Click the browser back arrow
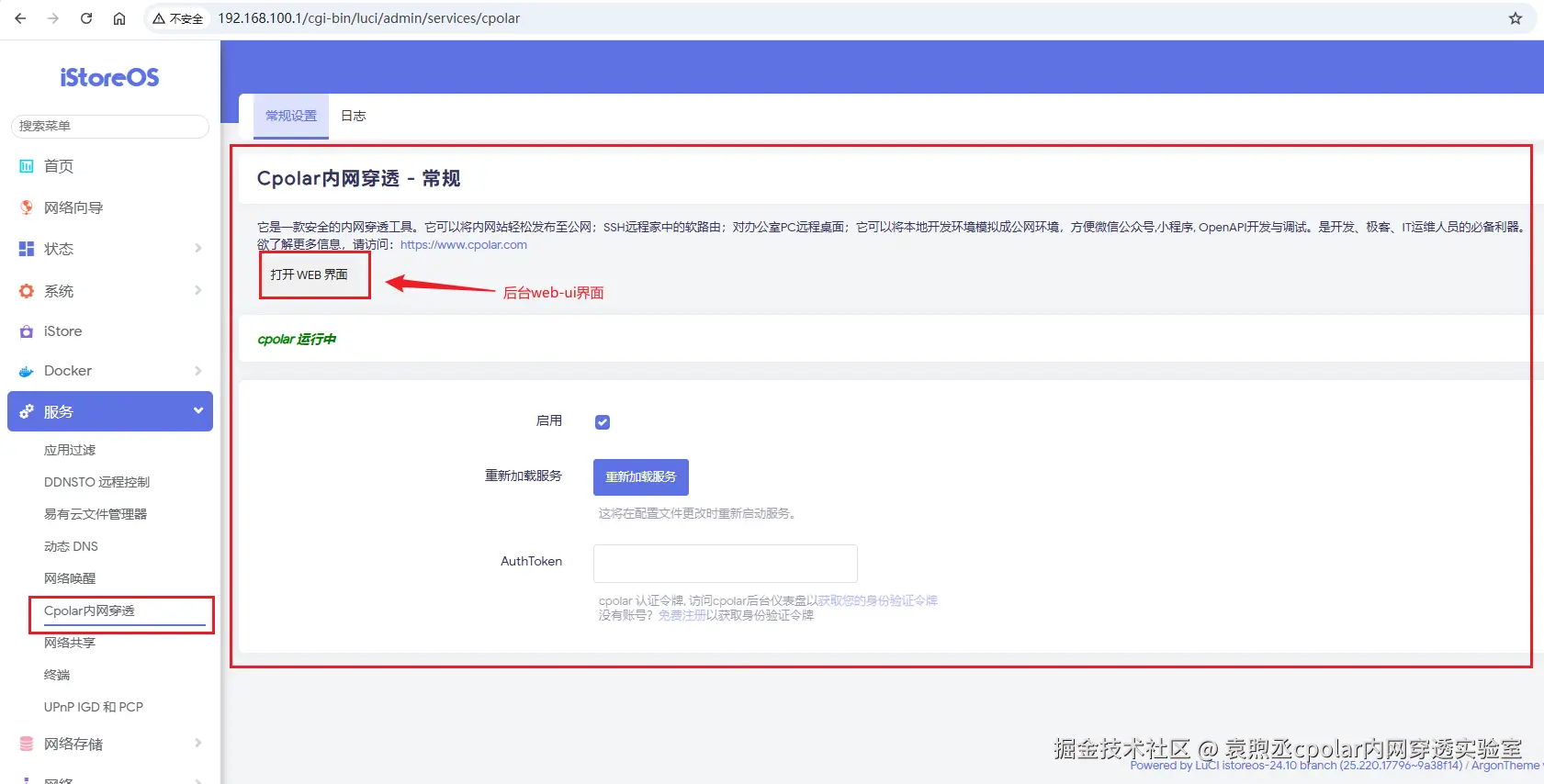 coord(20,18)
